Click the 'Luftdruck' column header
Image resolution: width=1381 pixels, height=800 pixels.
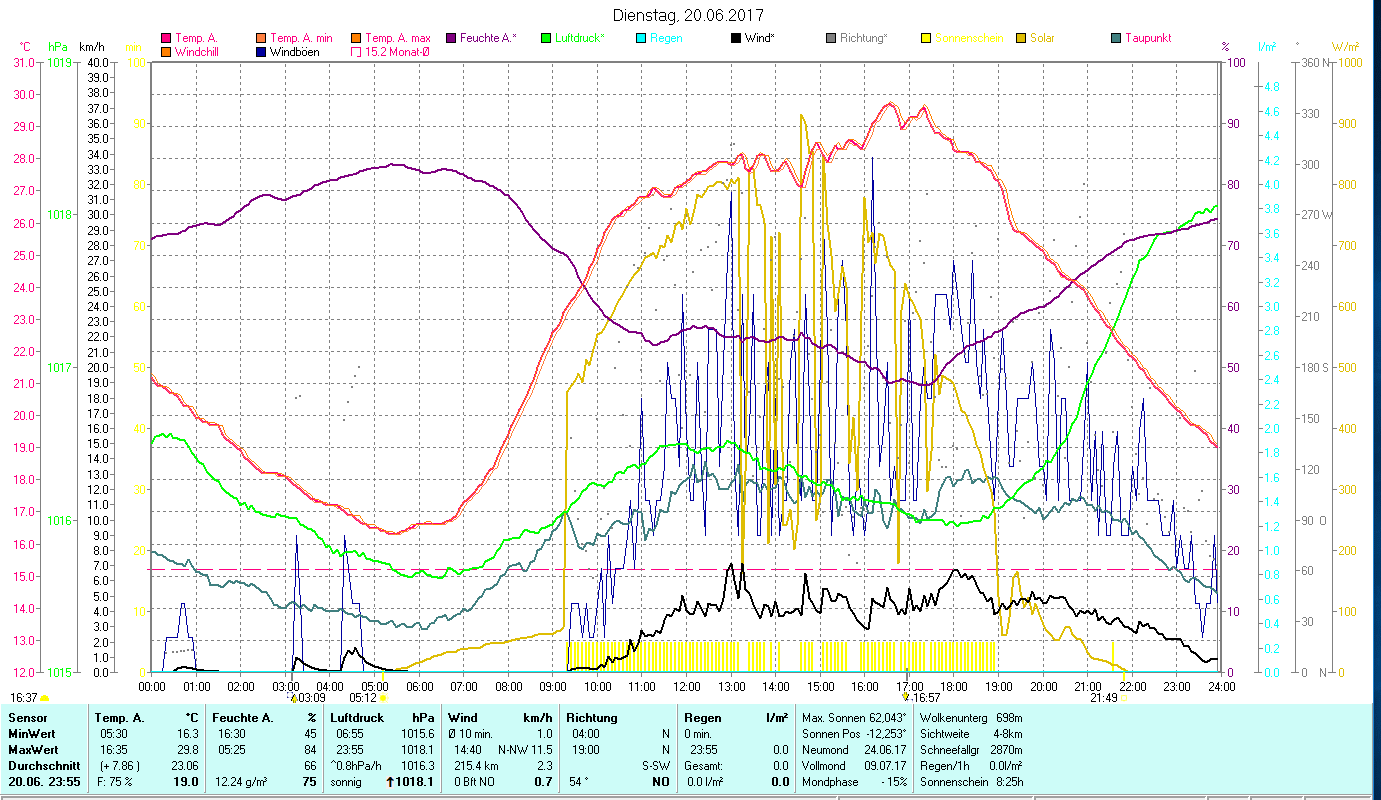358,718
